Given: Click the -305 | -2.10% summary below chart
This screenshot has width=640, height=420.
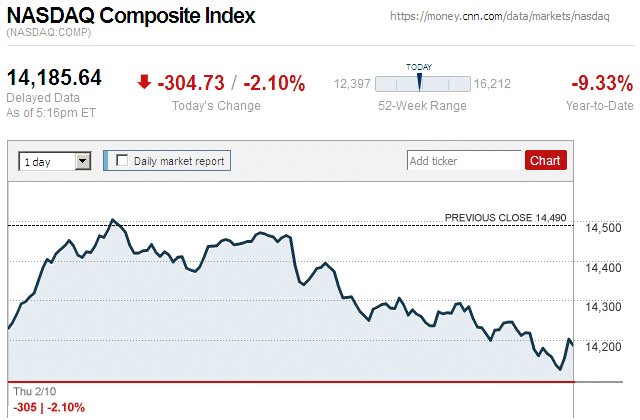Looking at the screenshot, I should pos(49,407).
